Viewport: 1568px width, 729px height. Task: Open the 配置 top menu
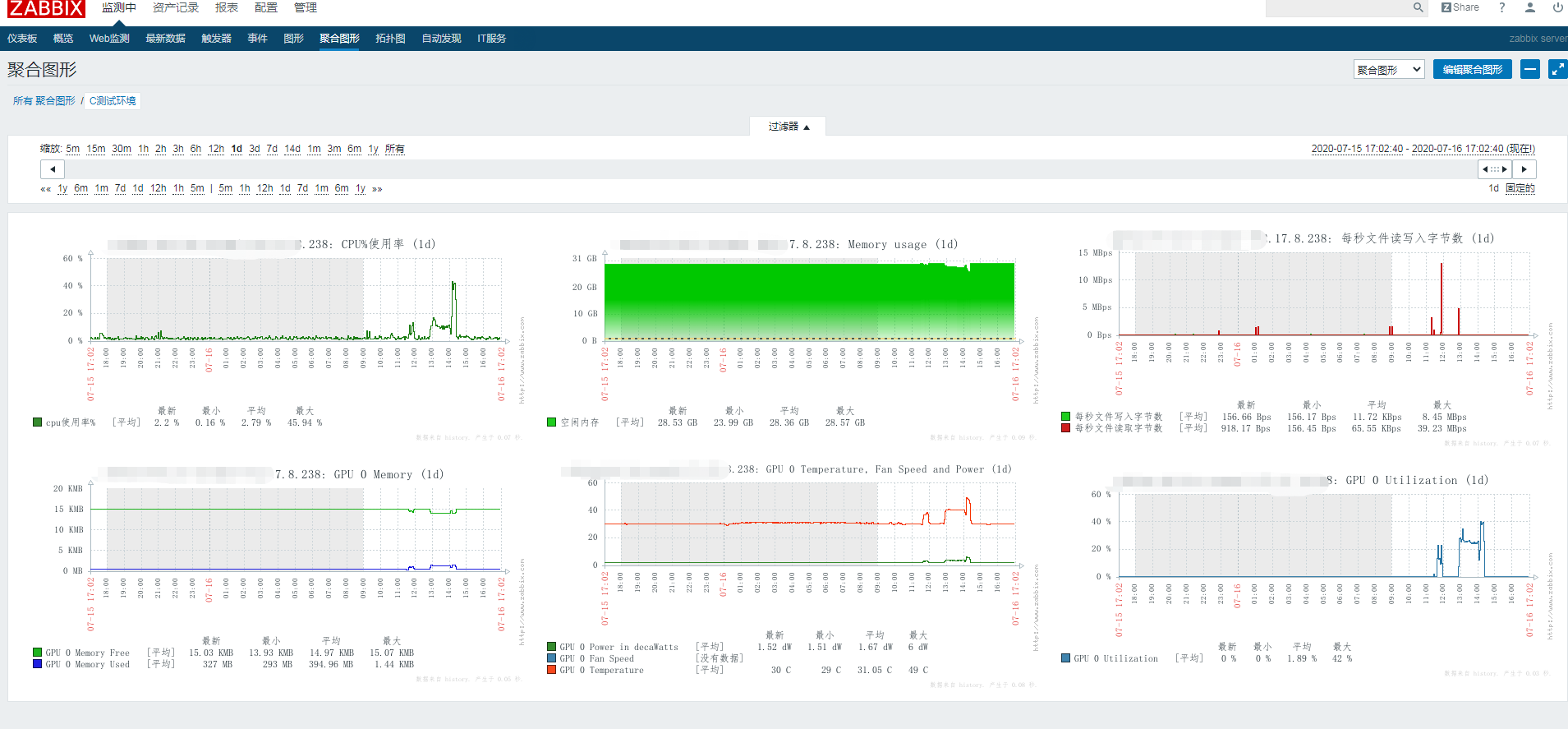pos(265,7)
